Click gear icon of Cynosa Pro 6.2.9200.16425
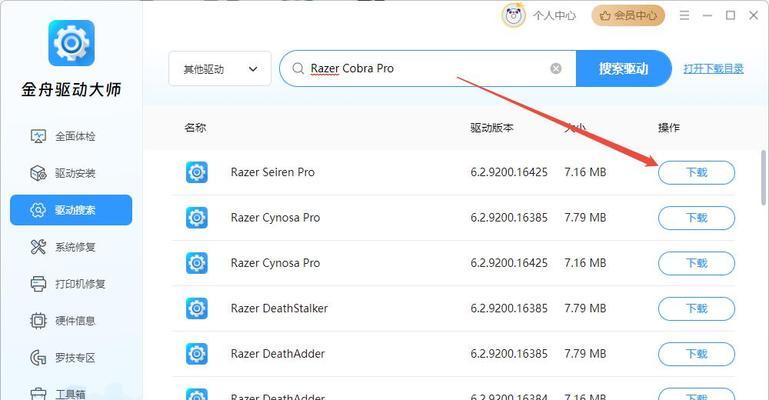 [197, 263]
